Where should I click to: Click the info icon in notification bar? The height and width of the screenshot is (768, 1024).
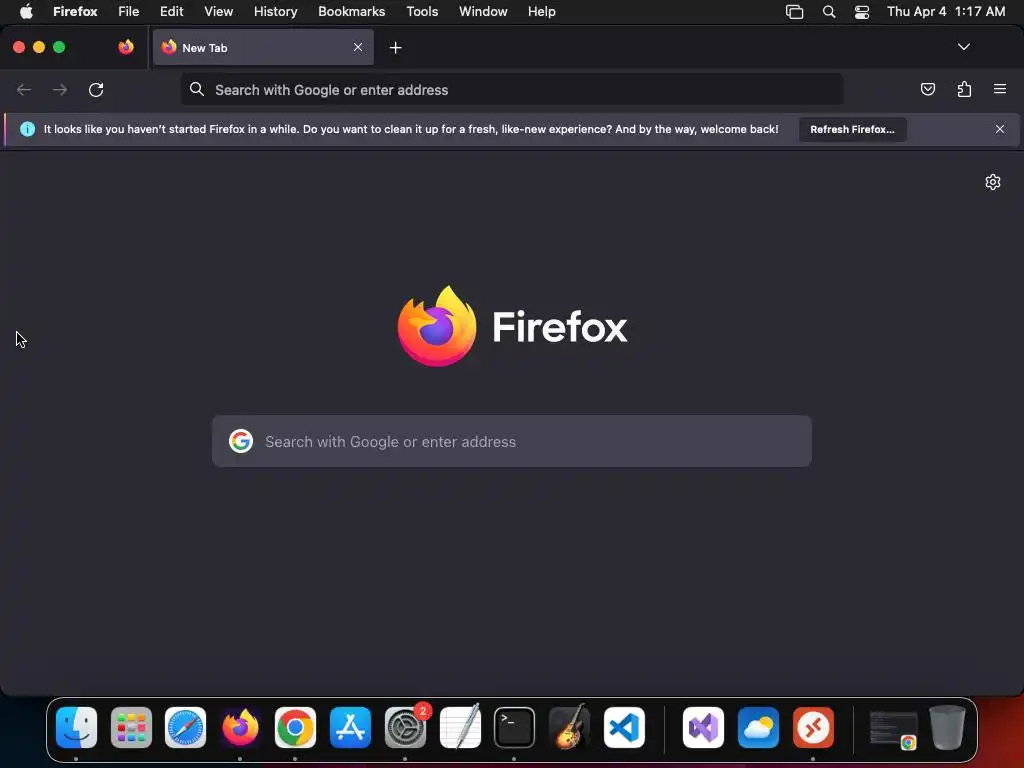click(27, 129)
